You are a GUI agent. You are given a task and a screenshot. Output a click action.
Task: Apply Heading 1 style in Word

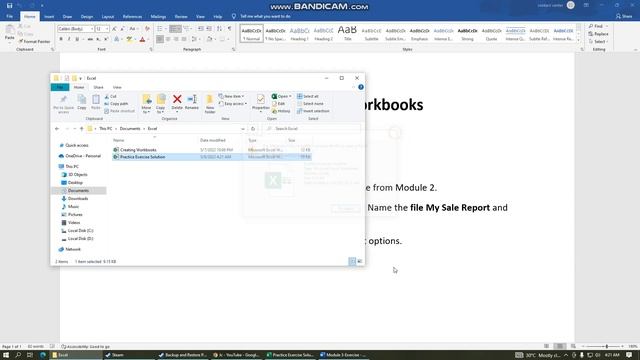(x=300, y=33)
